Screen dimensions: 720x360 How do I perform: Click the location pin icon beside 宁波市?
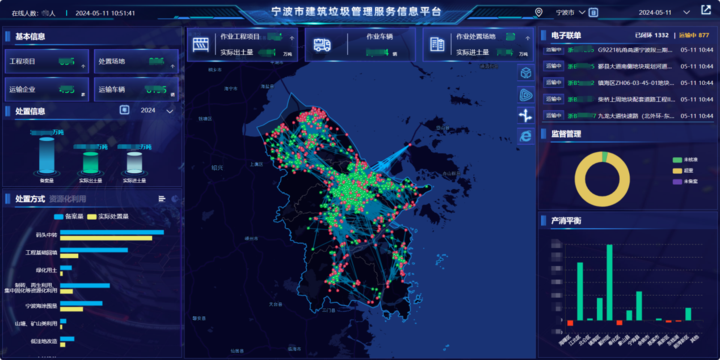coord(539,12)
